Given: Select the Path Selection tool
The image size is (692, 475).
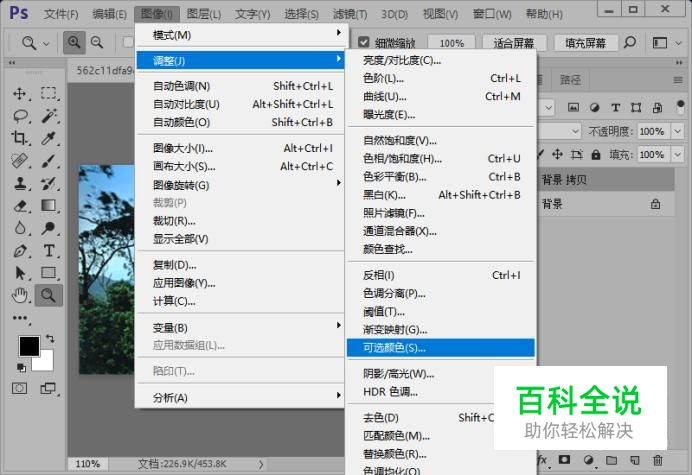Looking at the screenshot, I should coord(19,273).
